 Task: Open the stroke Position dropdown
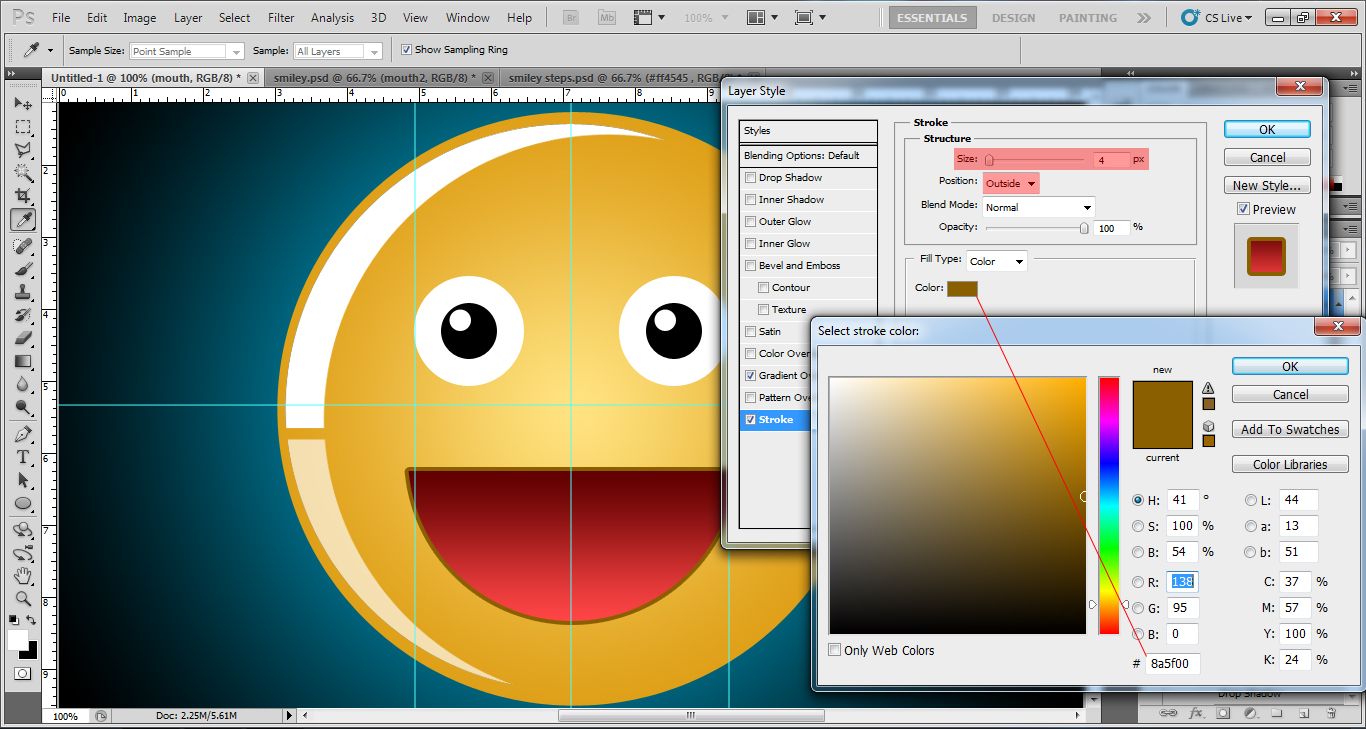click(1010, 182)
